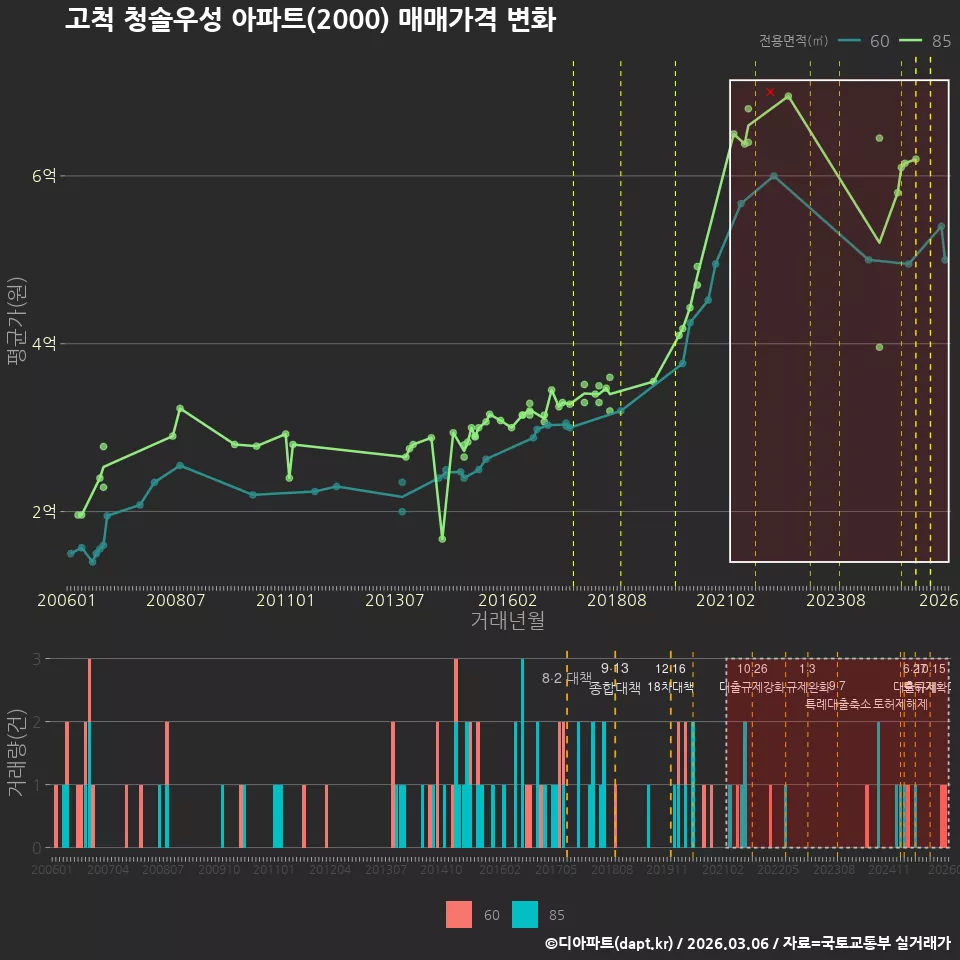Click the '특례대출축소' annotation text
Screen dimensions: 960x960
pos(838,704)
